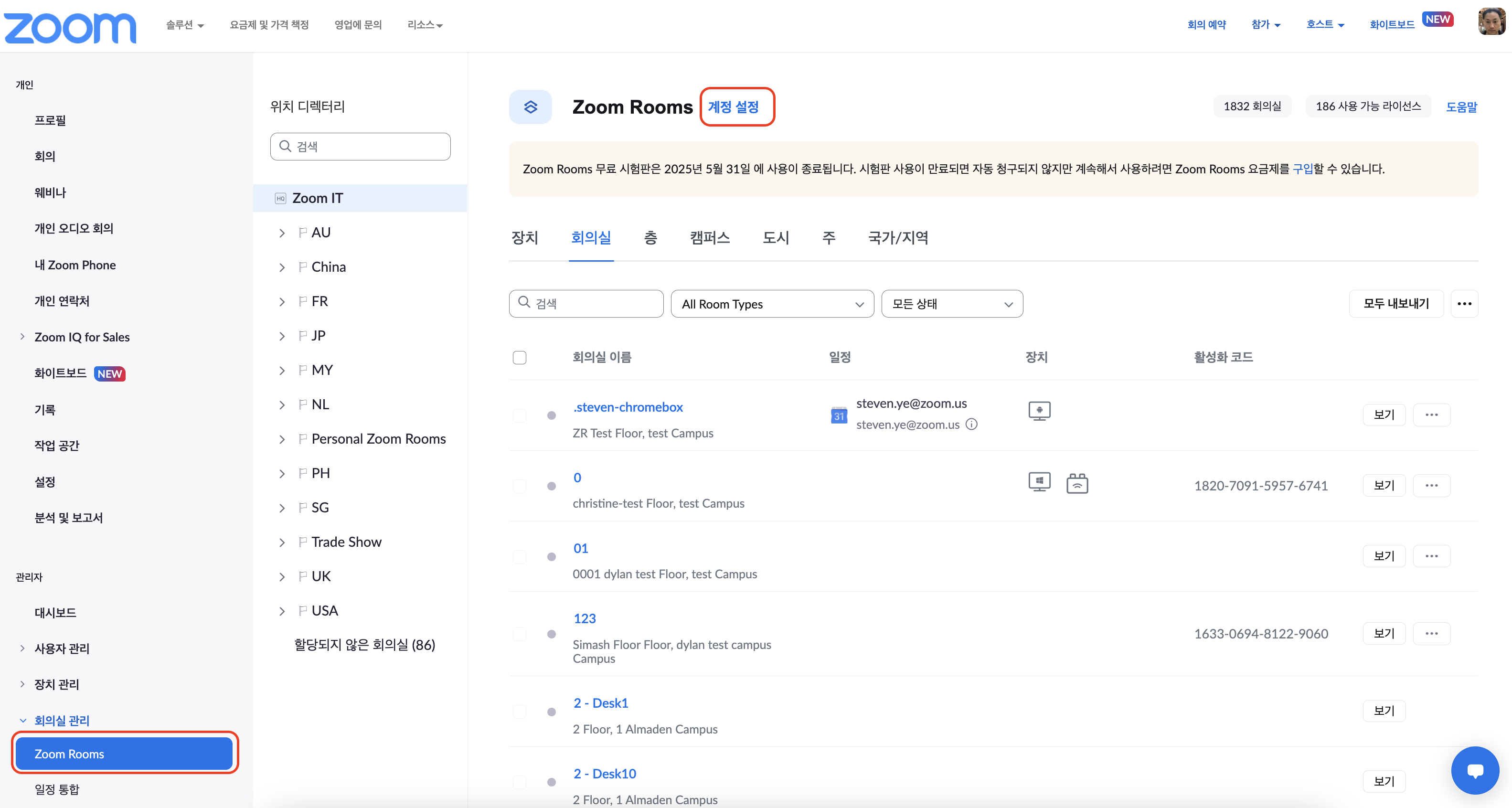The width and height of the screenshot is (1512, 808).
Task: Open 계정 설정 account settings link
Action: click(x=733, y=107)
